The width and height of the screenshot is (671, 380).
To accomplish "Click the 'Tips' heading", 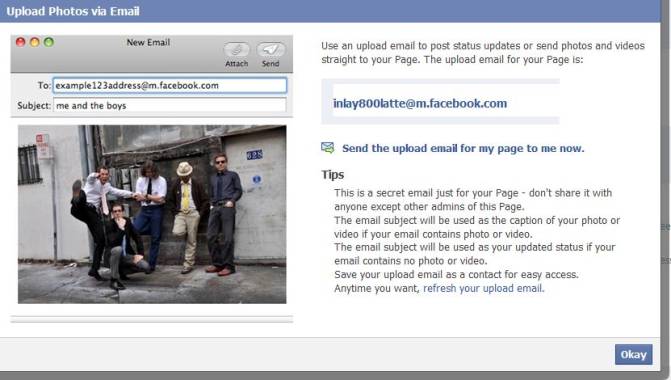I will (333, 175).
